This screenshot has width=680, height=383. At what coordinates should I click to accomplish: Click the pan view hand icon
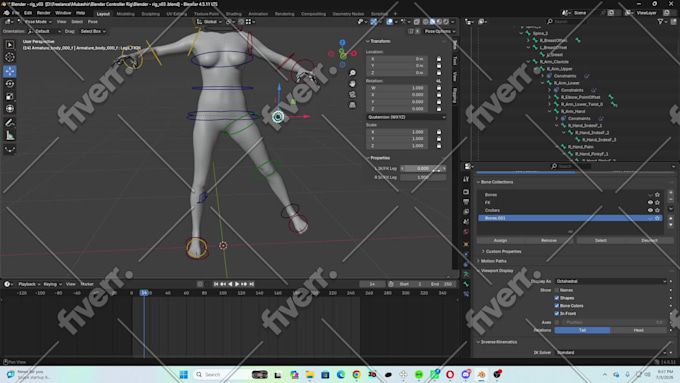pyautogui.click(x=353, y=83)
